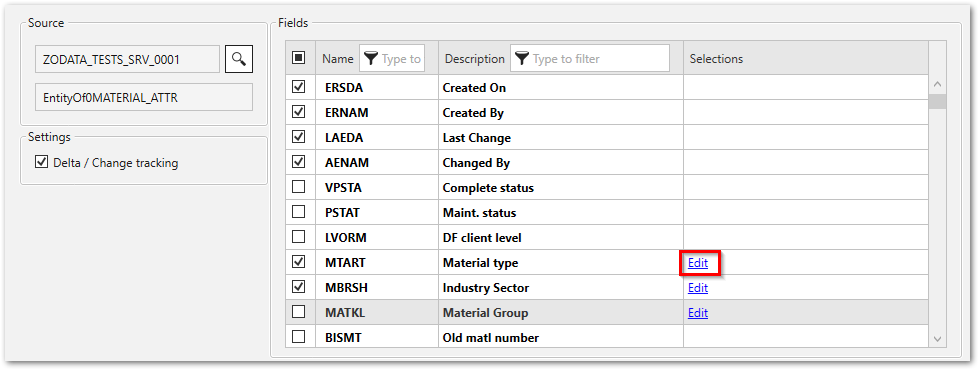
Task: Click the ZODATA_TESTS_SRV_0001 source field
Action: click(x=127, y=59)
